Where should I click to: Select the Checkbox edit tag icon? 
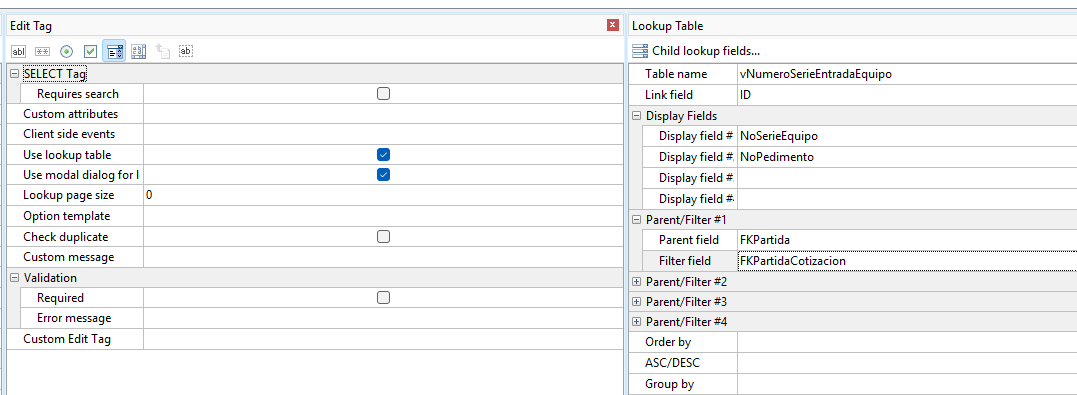(90, 52)
